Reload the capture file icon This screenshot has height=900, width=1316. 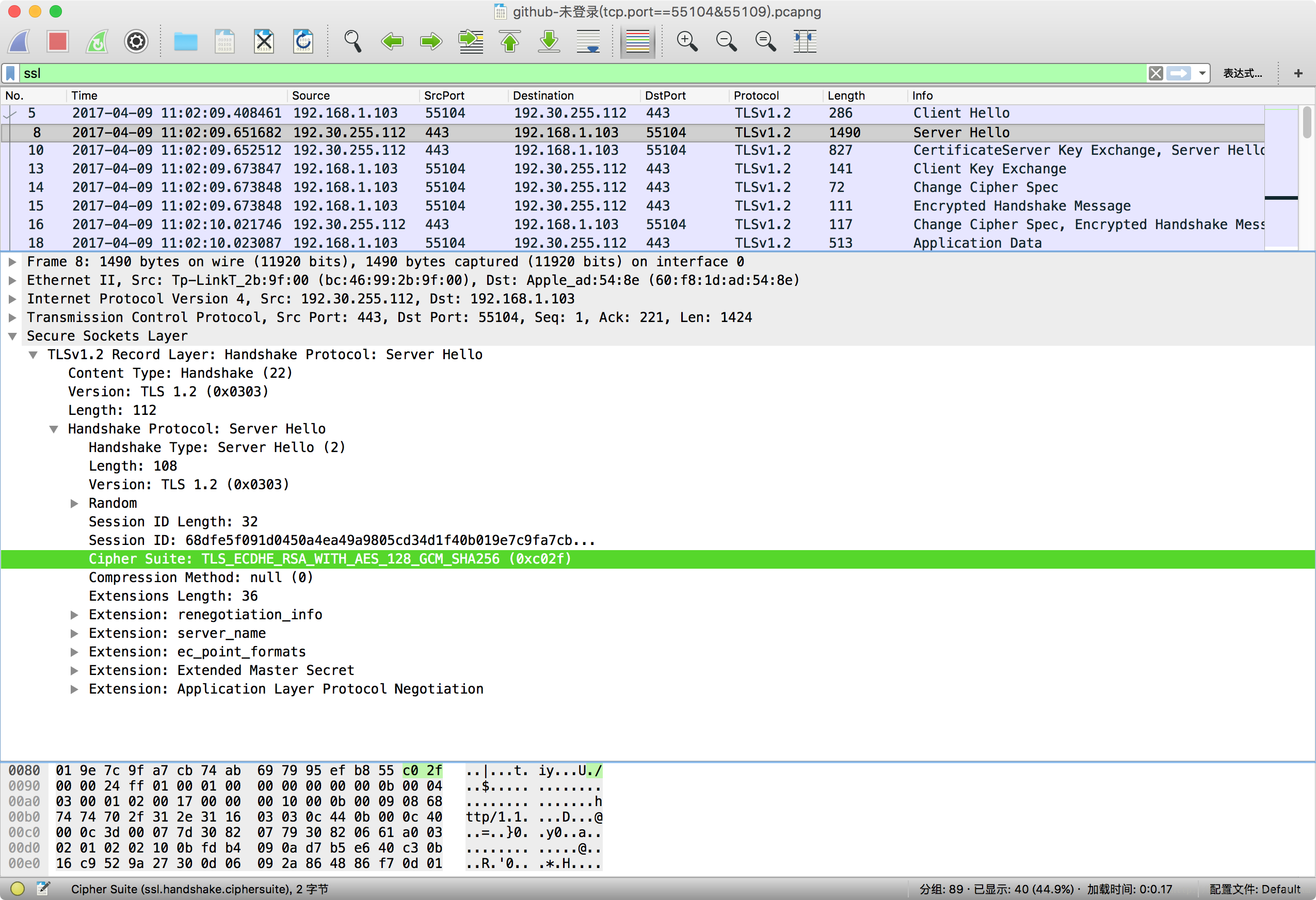click(303, 41)
